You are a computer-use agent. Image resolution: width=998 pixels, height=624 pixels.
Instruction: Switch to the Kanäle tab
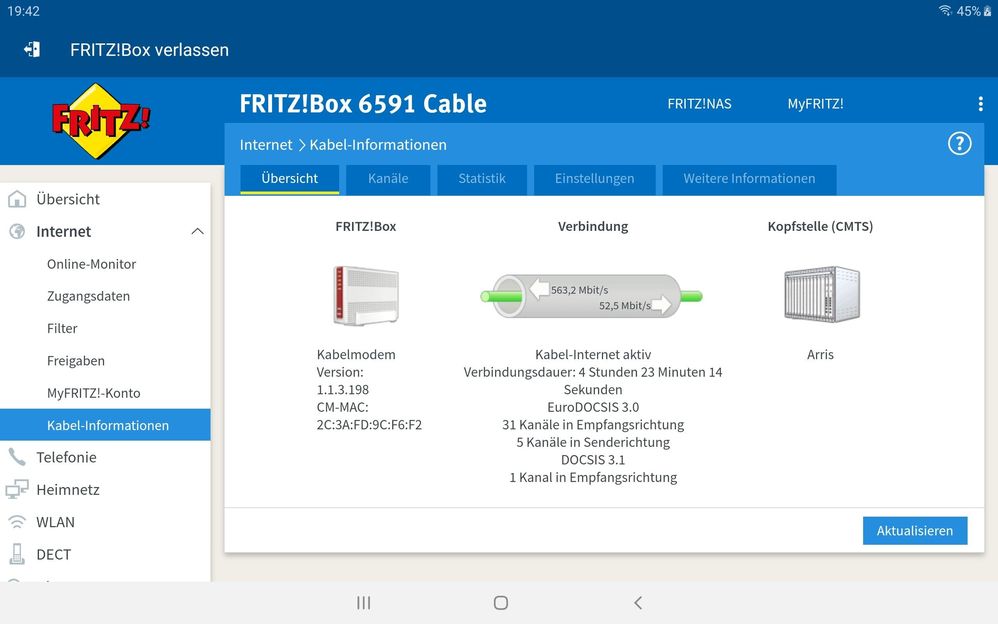[388, 179]
